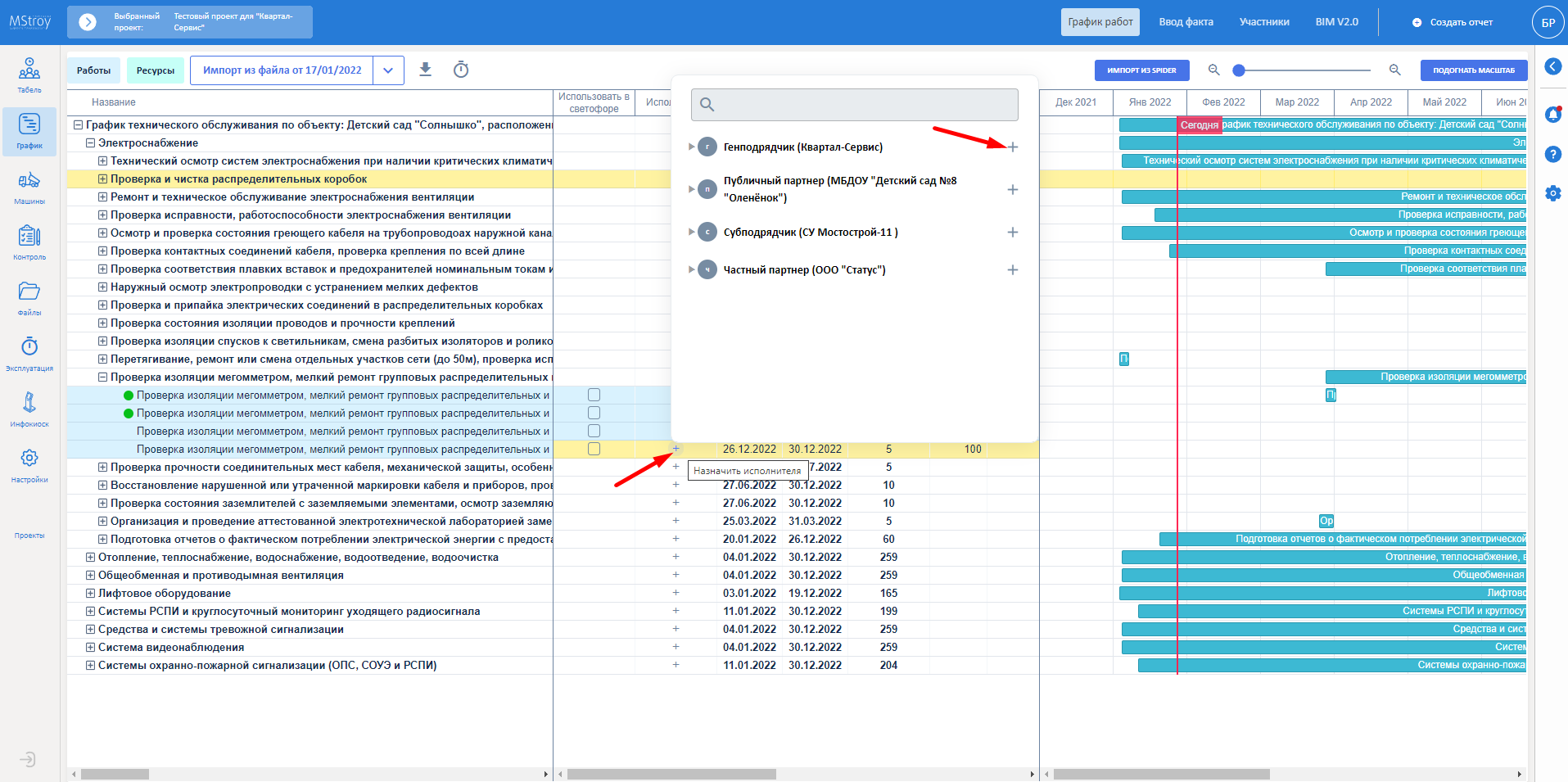Click the task names horizontal scrollbar
1568x782 pixels.
point(115,774)
